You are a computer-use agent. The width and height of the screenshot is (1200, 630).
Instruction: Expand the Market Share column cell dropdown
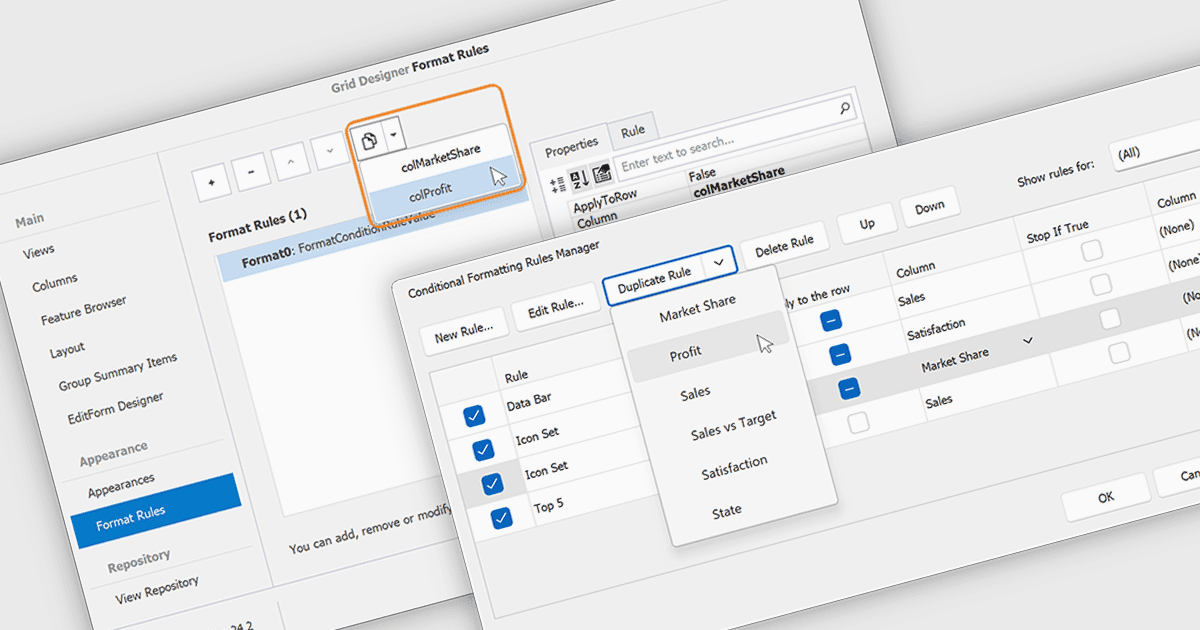1027,340
